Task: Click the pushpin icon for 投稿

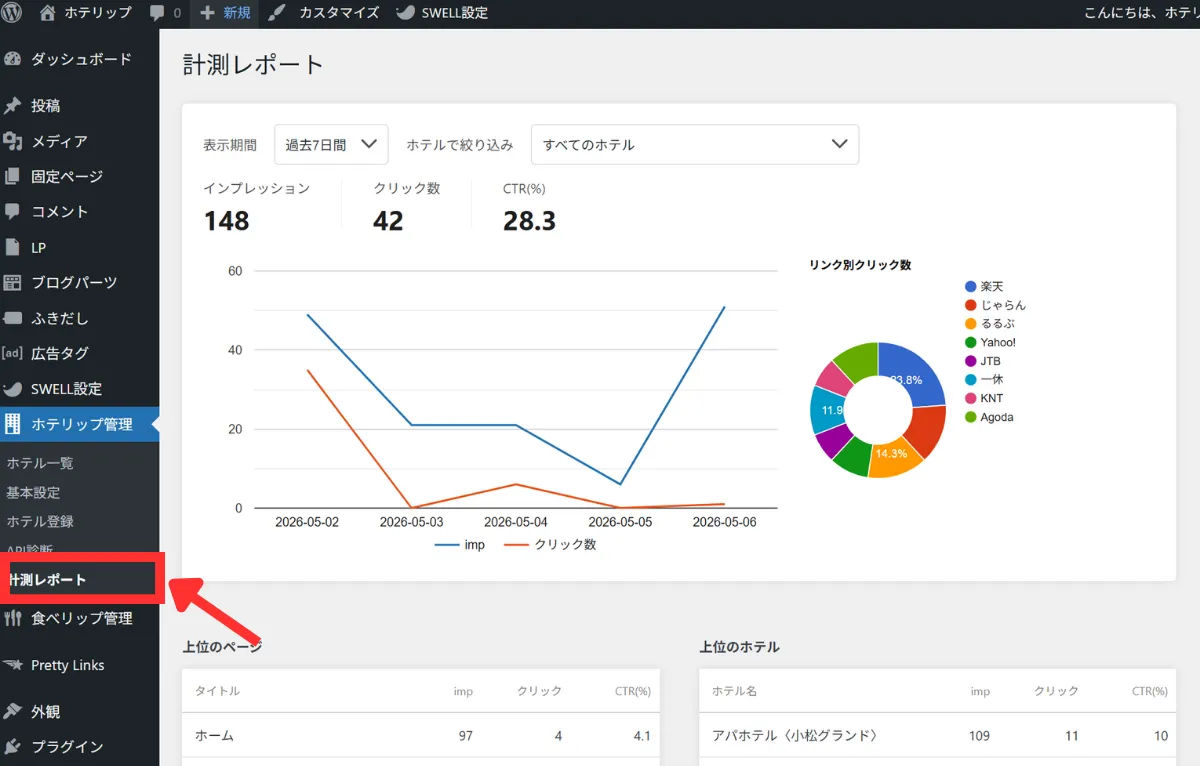Action: click(x=13, y=106)
